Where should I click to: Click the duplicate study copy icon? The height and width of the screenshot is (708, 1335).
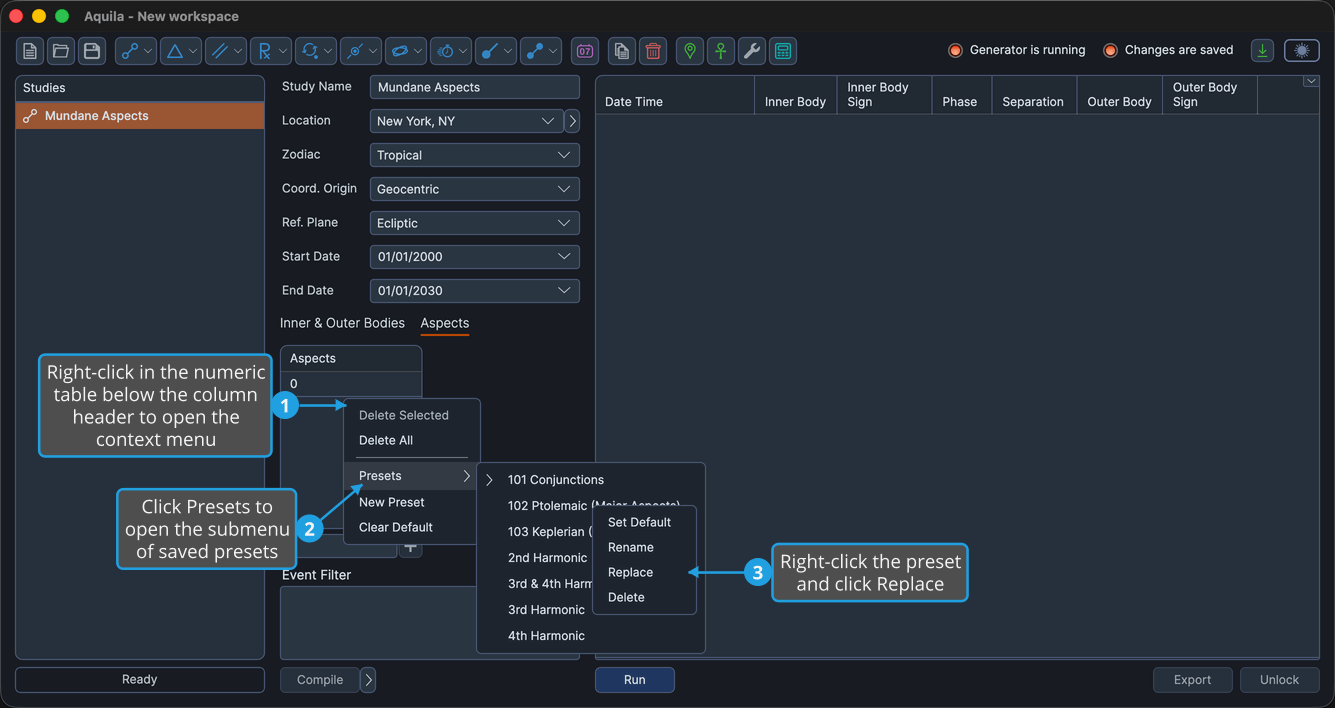pos(622,51)
